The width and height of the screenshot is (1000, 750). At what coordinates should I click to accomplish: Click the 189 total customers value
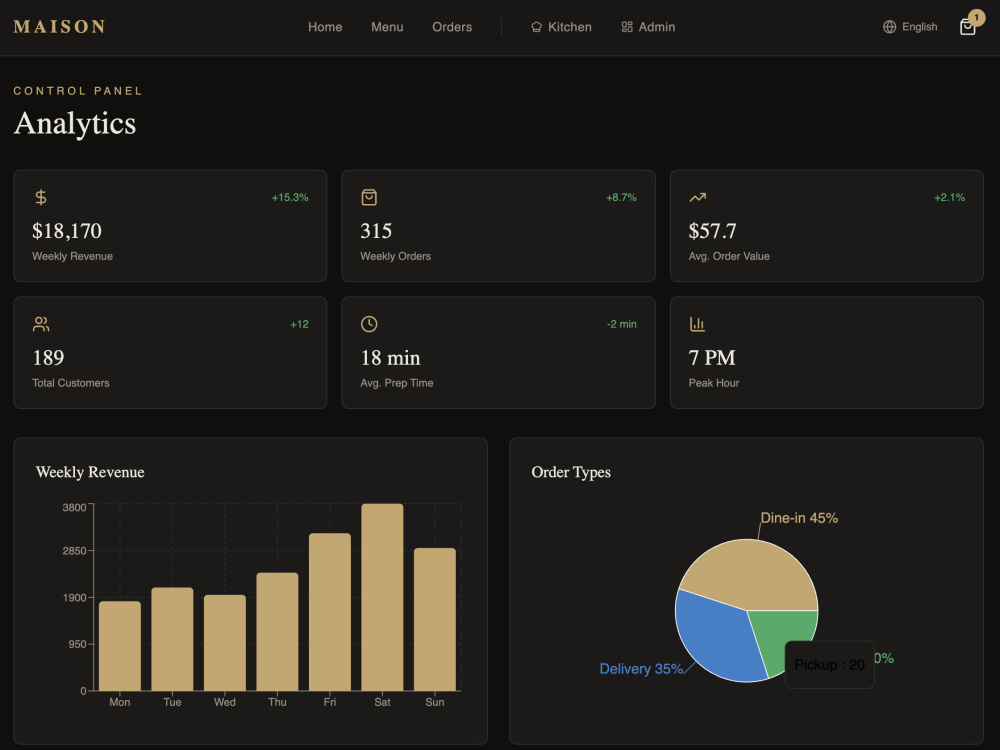pyautogui.click(x=48, y=358)
